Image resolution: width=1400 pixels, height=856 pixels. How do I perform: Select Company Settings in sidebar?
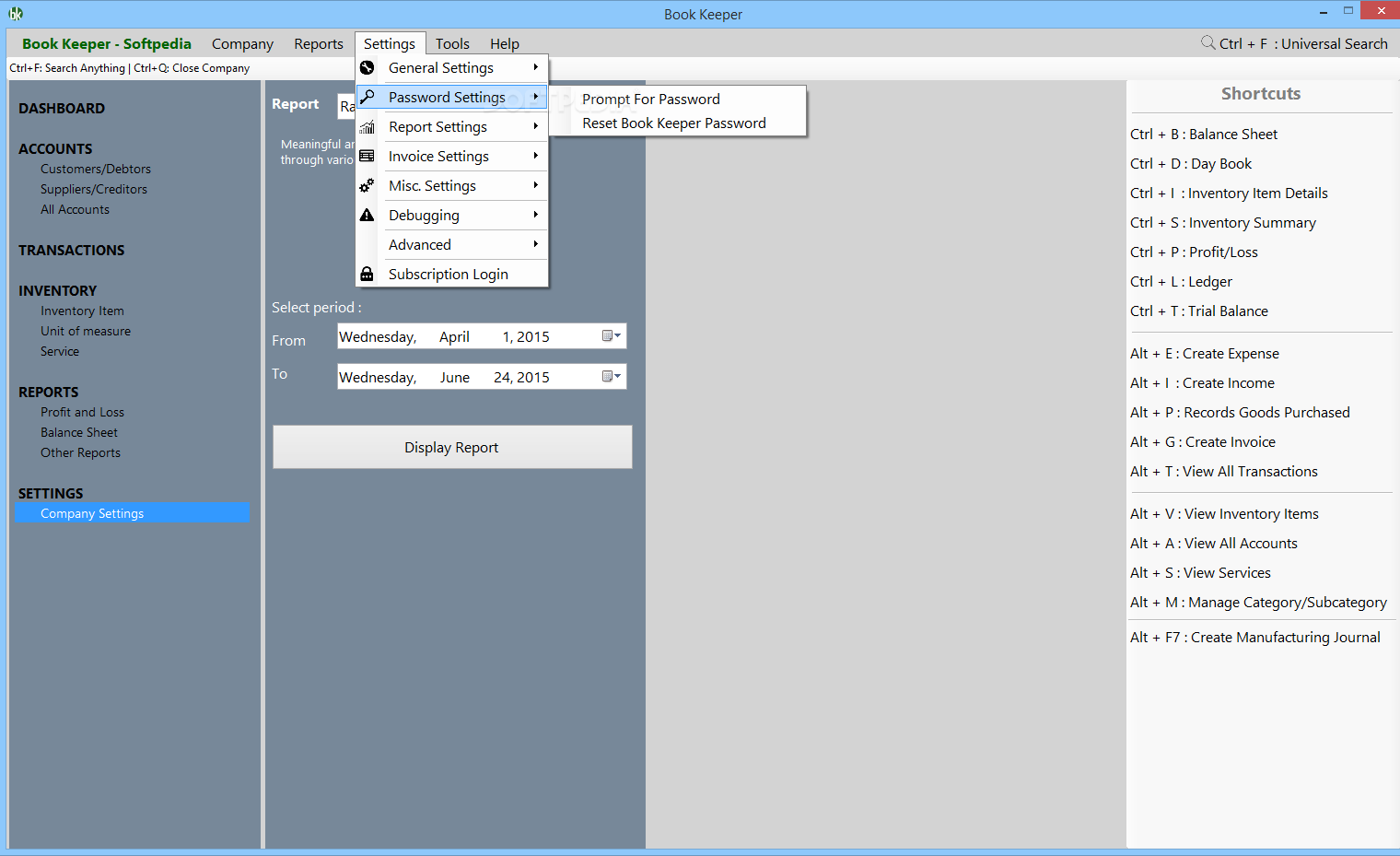[x=133, y=513]
